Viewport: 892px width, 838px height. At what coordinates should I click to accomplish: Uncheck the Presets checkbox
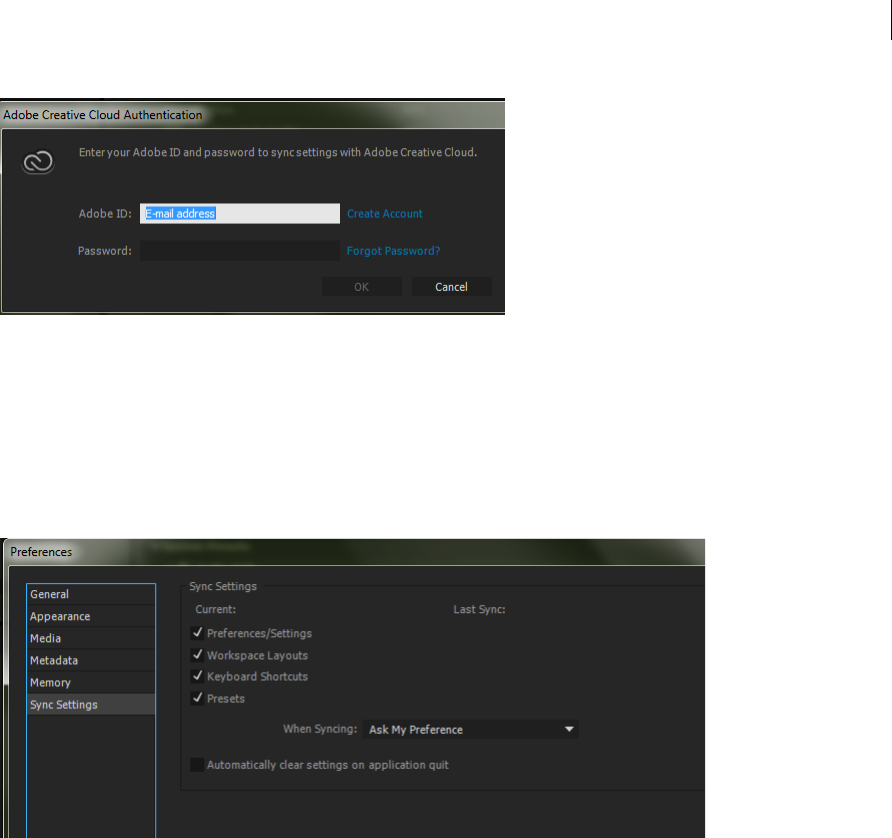(197, 698)
